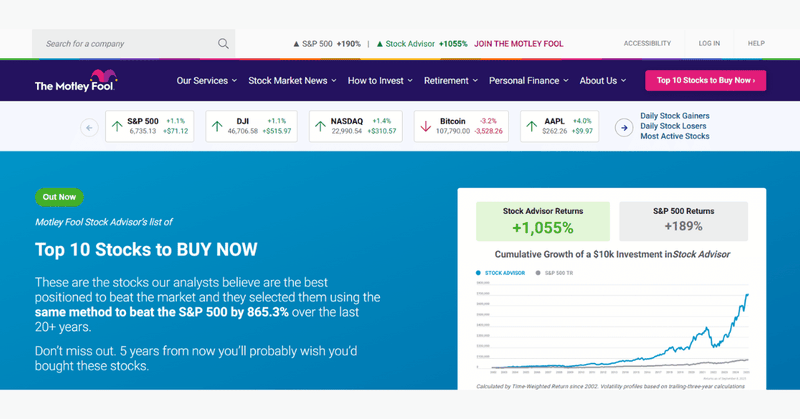Click JOIN THE MOTLEY FOOL link
800x419 pixels.
point(518,44)
